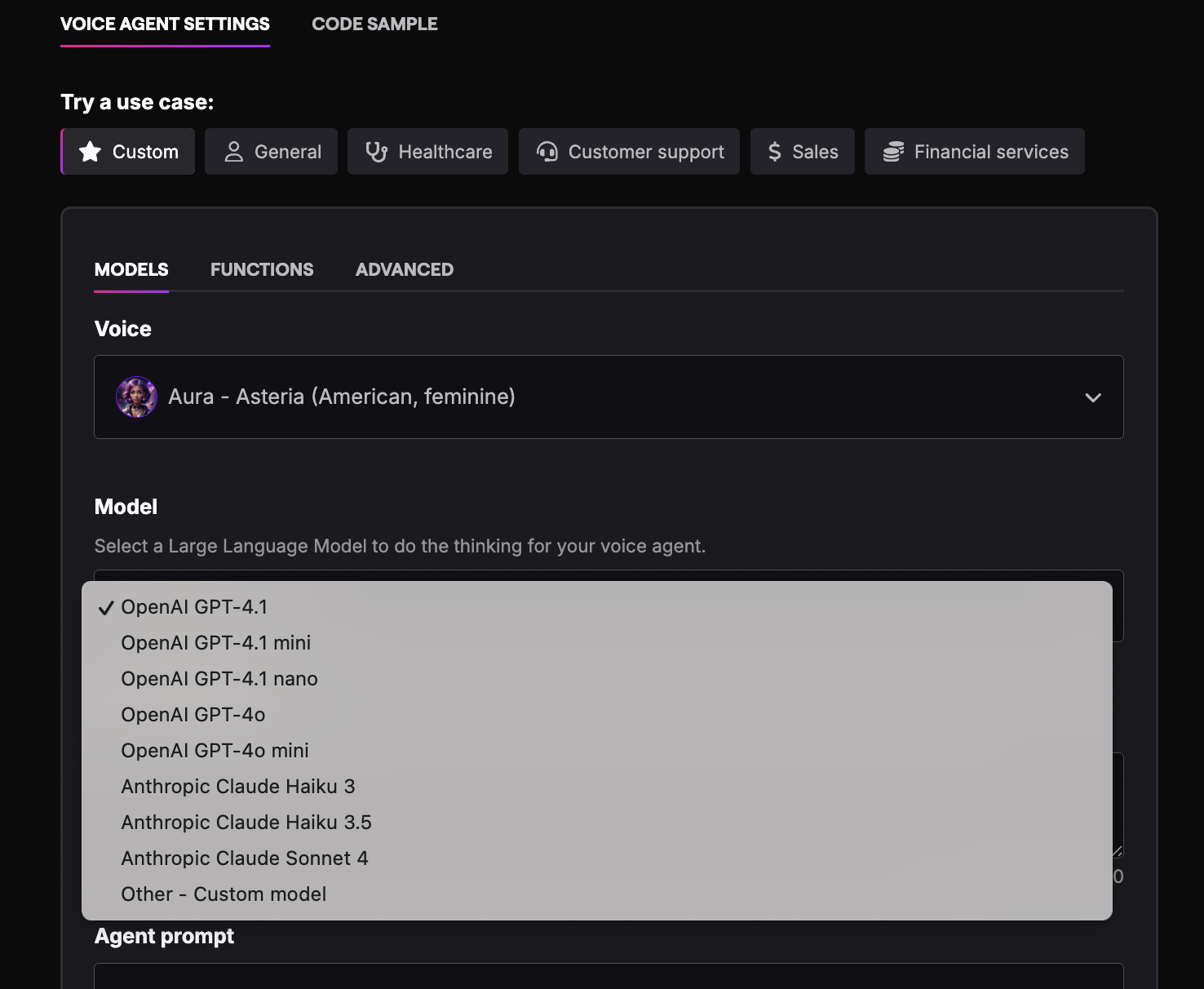Select OpenAI GPT-4.1 mini from list

coord(216,643)
